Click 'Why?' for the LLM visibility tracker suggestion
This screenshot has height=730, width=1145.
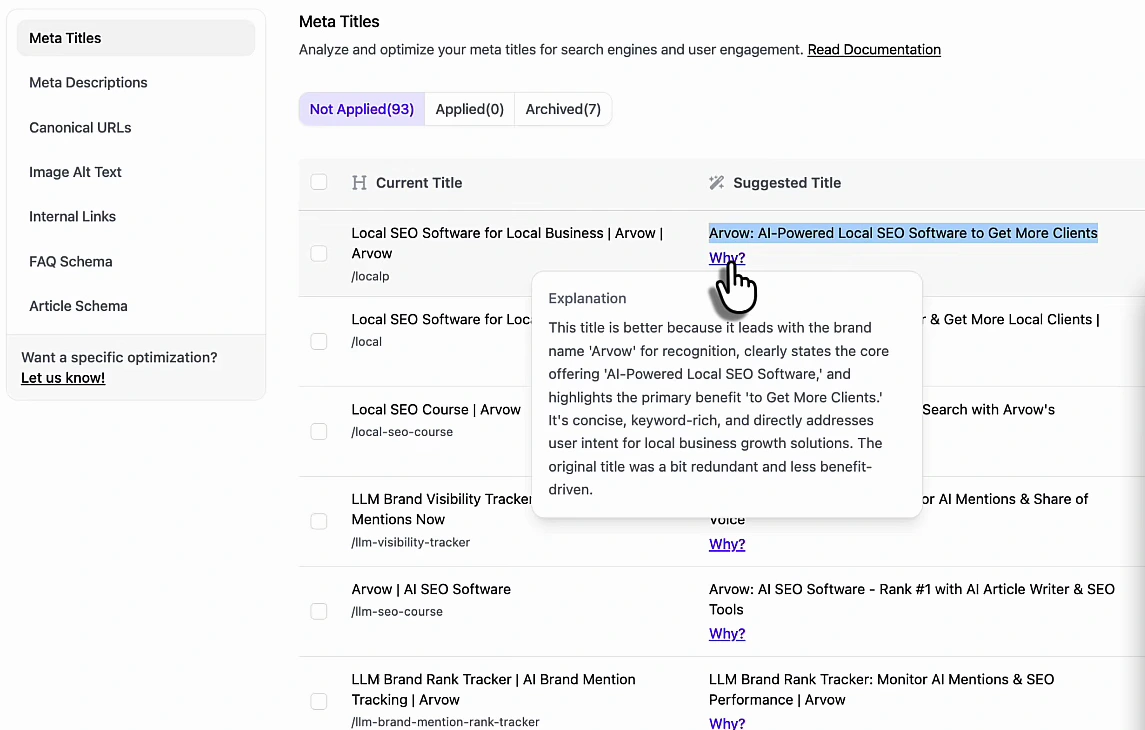point(727,544)
